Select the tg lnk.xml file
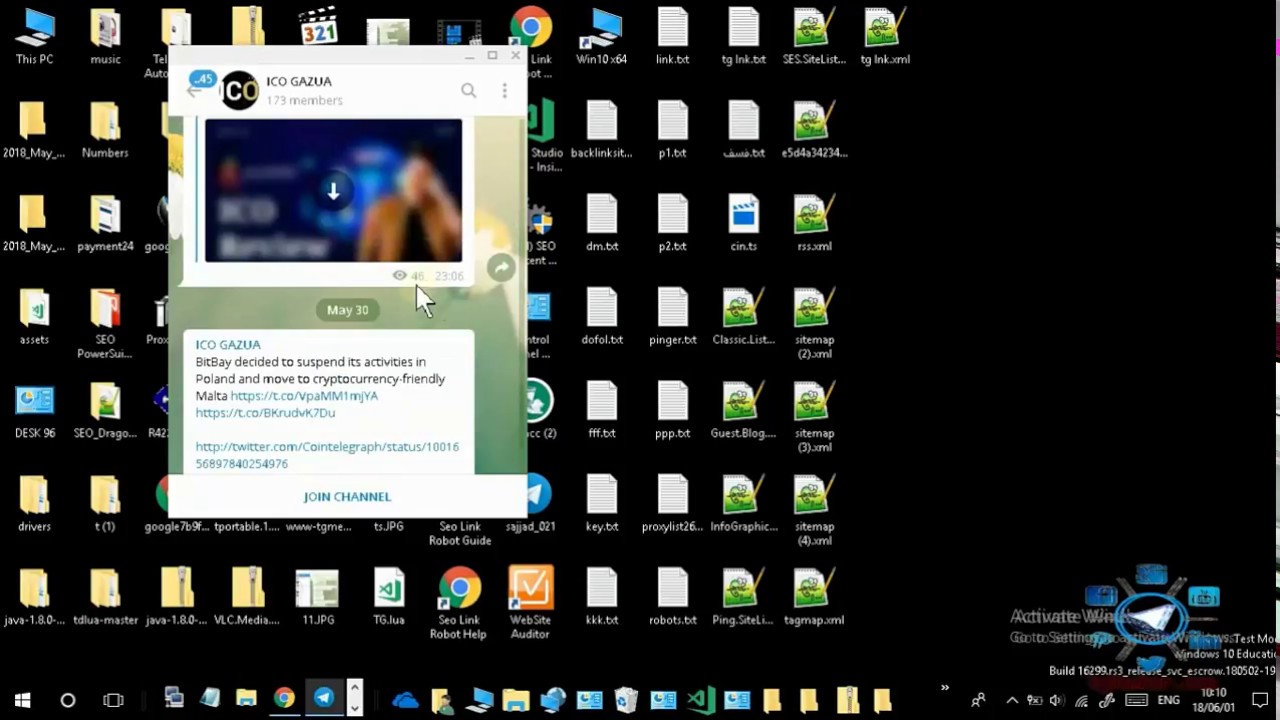The image size is (1280, 720). point(885,37)
